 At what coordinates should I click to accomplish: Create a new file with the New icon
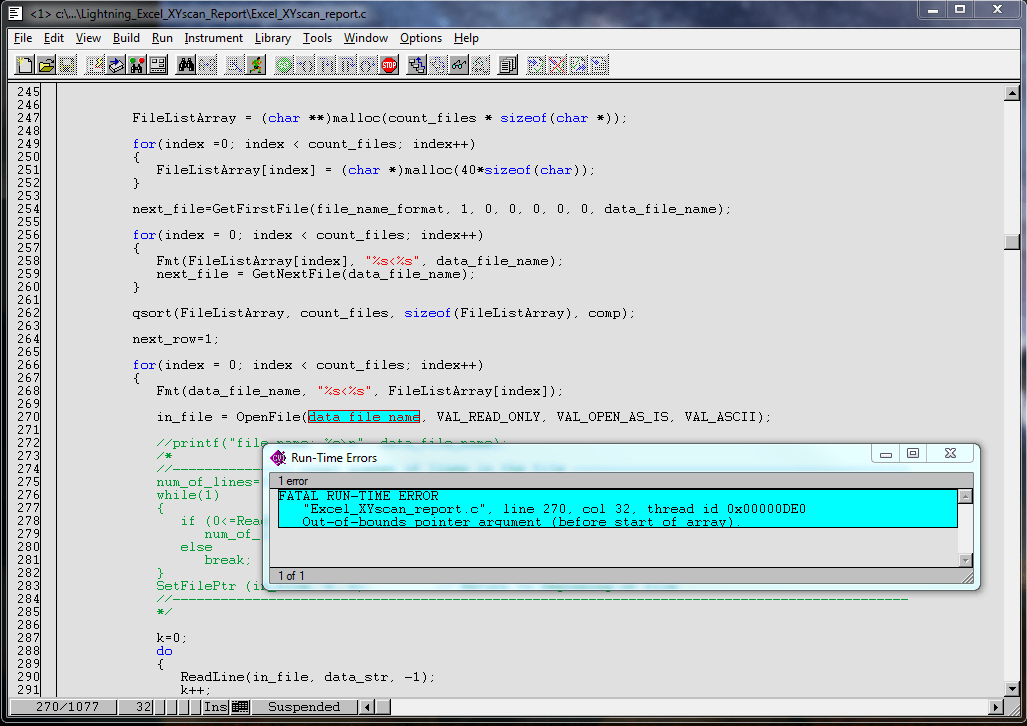point(24,64)
